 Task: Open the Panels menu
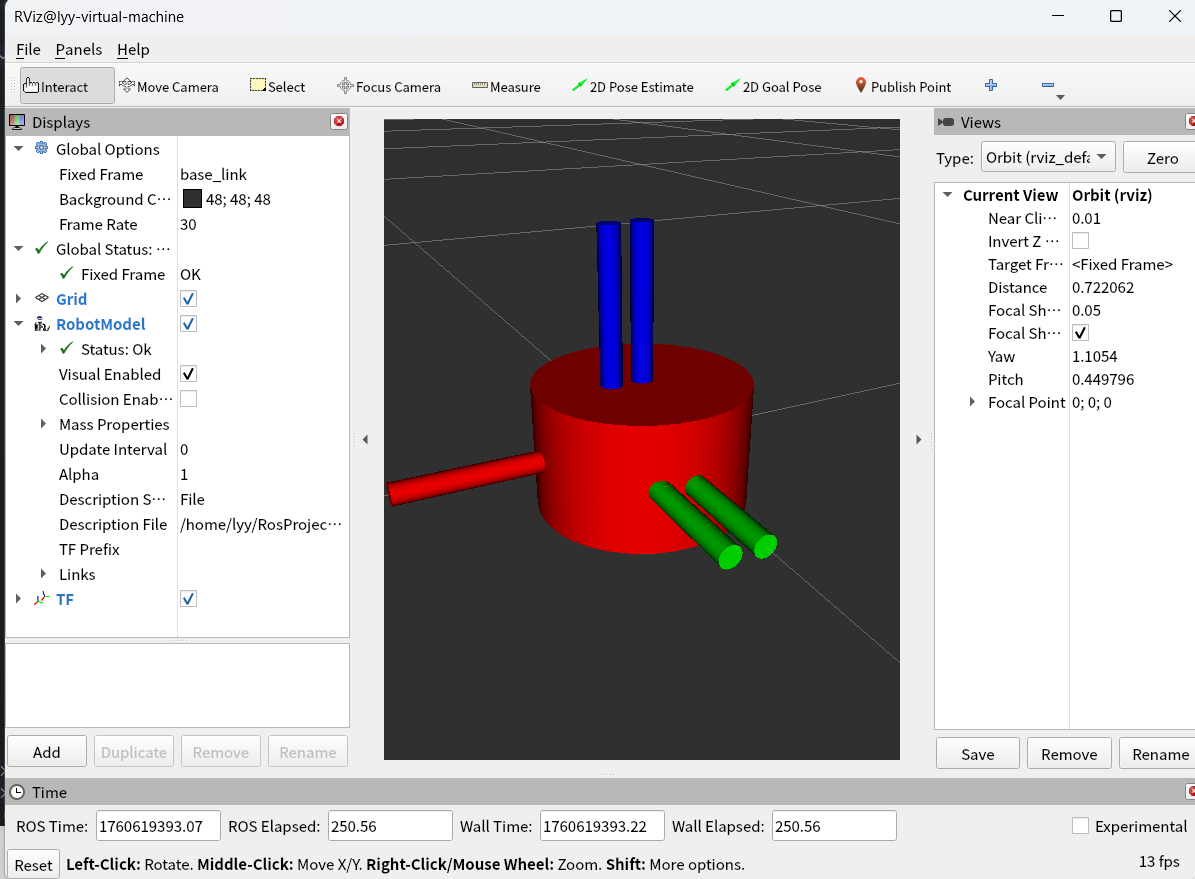tap(78, 50)
